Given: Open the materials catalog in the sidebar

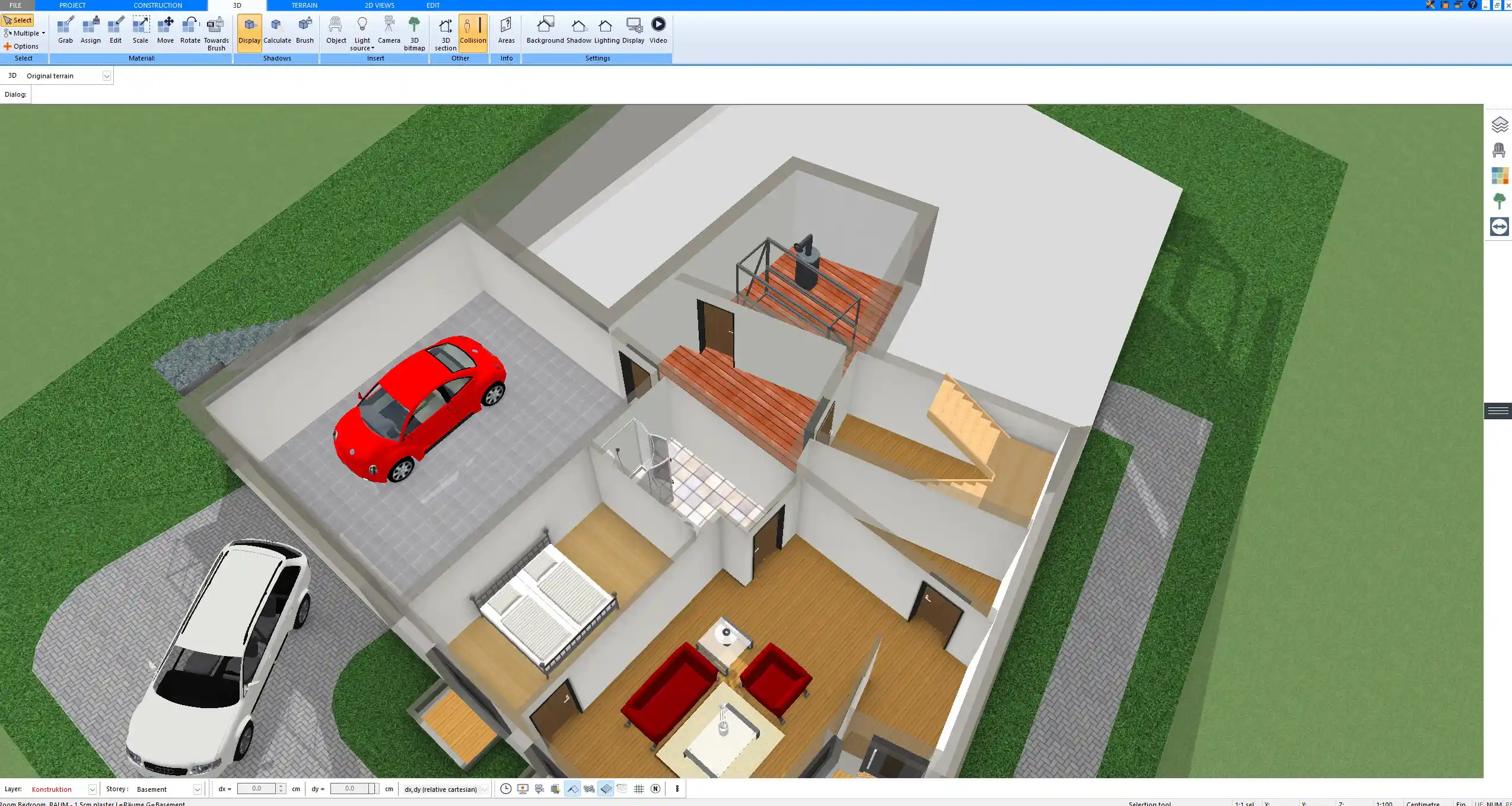Looking at the screenshot, I should coord(1501,175).
